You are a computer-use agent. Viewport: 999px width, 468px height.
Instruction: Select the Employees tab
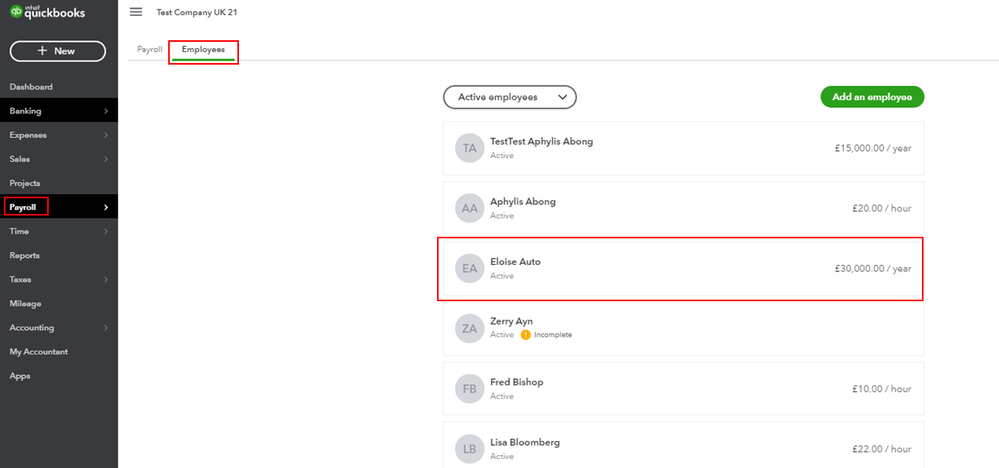click(x=203, y=49)
